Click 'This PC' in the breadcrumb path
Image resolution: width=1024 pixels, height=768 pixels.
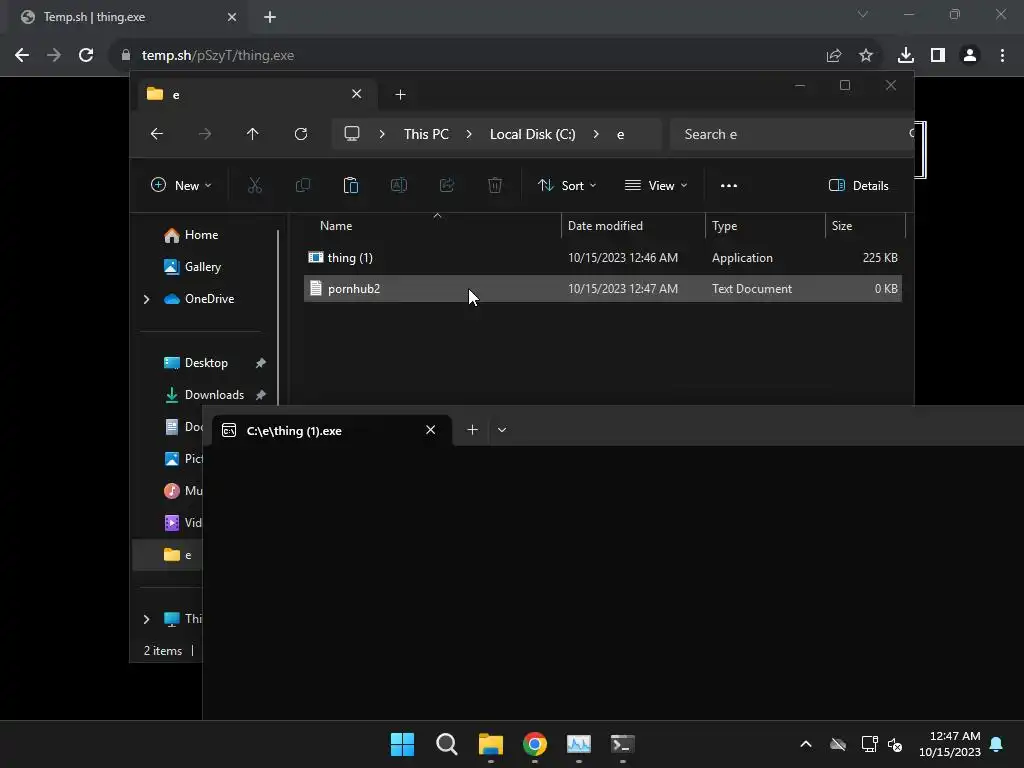coord(426,134)
